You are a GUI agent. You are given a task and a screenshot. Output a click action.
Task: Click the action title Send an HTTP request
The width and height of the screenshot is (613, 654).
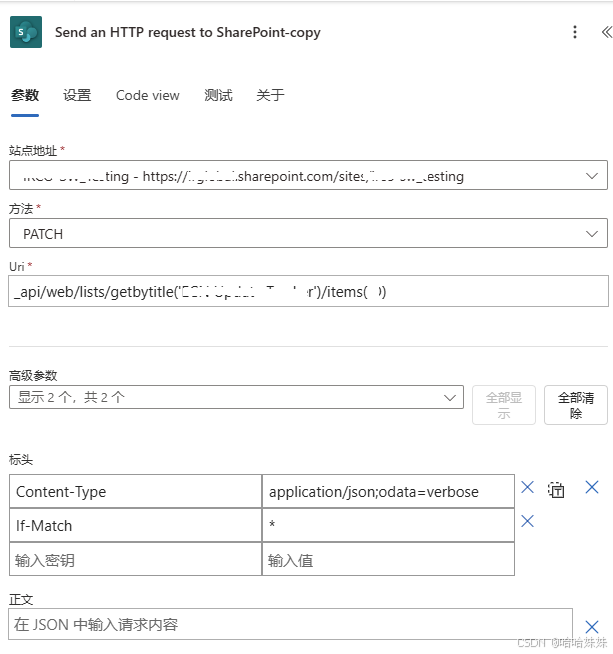coord(188,32)
